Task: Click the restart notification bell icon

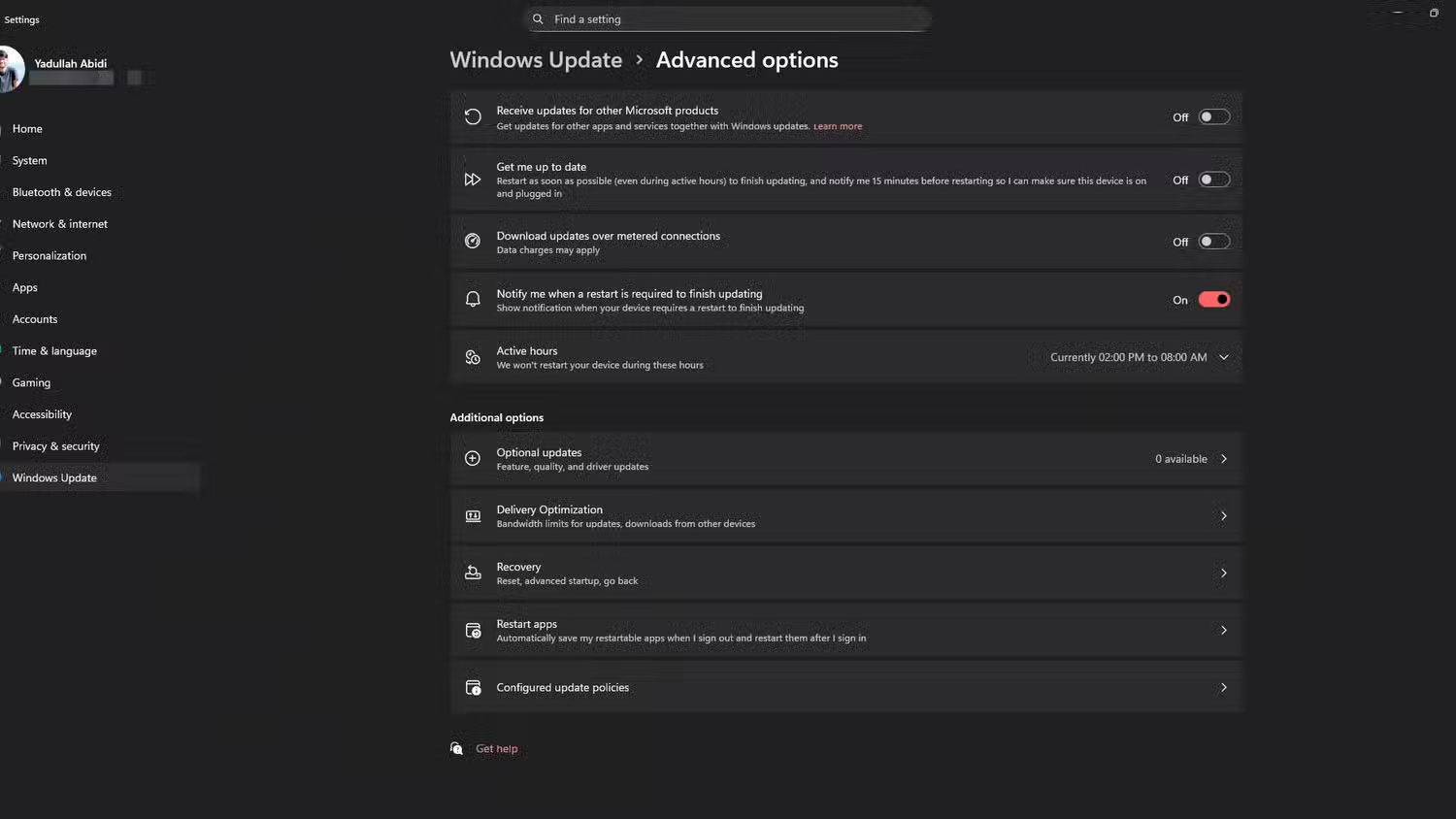Action: (x=473, y=299)
